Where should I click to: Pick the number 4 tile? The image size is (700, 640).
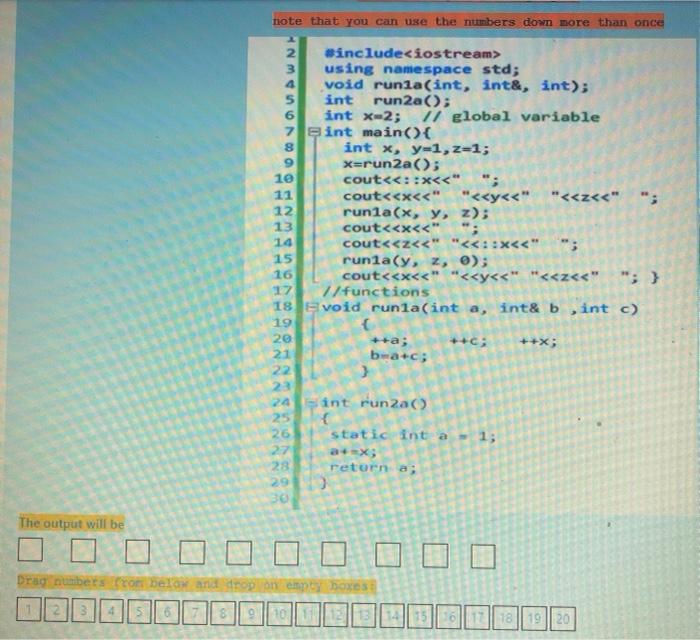point(112,611)
